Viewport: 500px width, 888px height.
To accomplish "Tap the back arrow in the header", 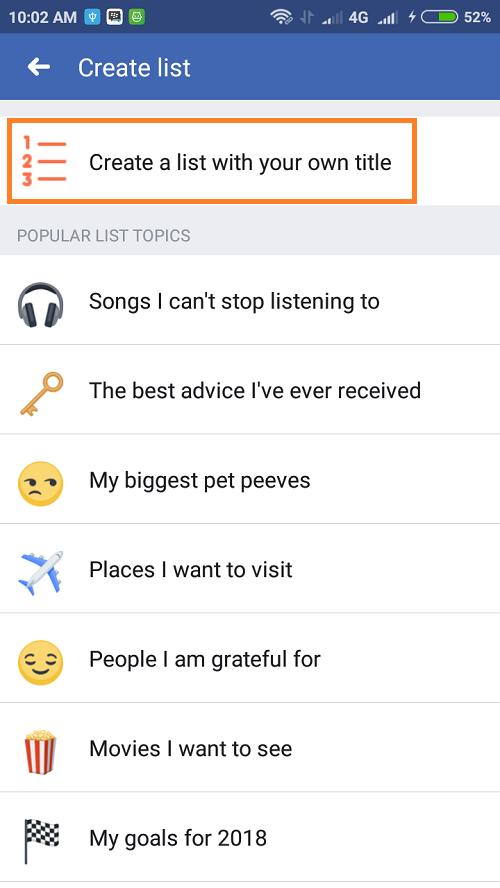I will 39,67.
